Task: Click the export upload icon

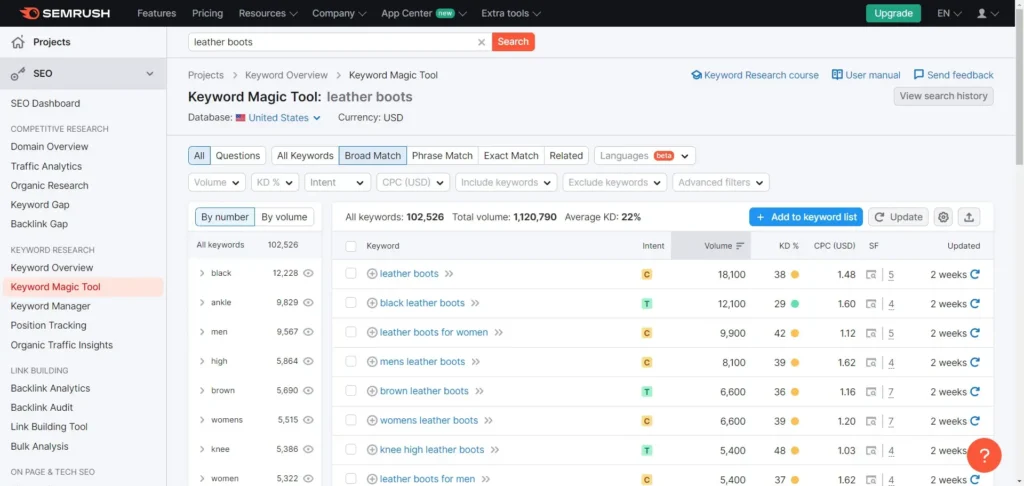Action: pos(969,218)
